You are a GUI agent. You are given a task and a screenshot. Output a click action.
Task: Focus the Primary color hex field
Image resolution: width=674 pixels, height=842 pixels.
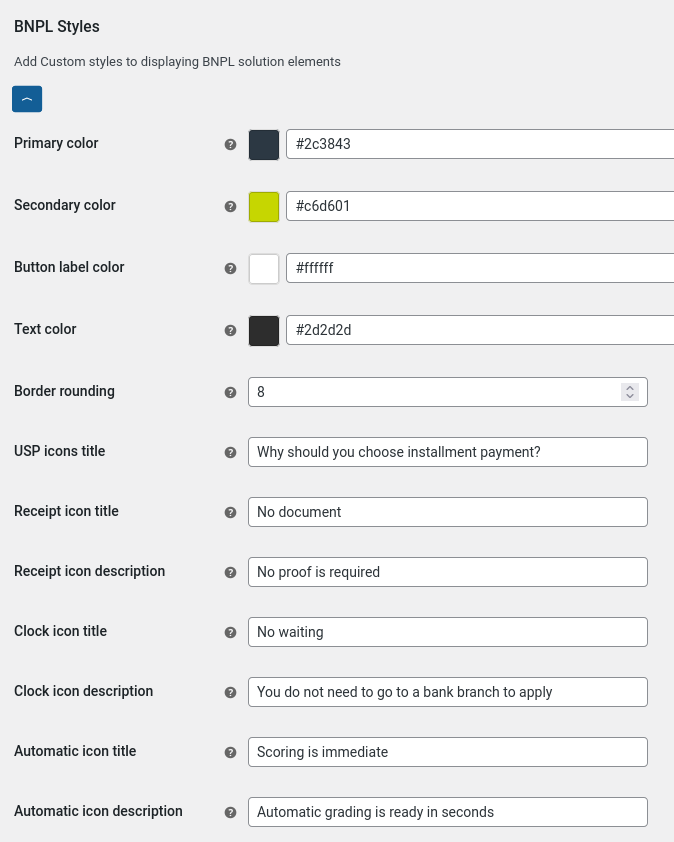point(480,144)
